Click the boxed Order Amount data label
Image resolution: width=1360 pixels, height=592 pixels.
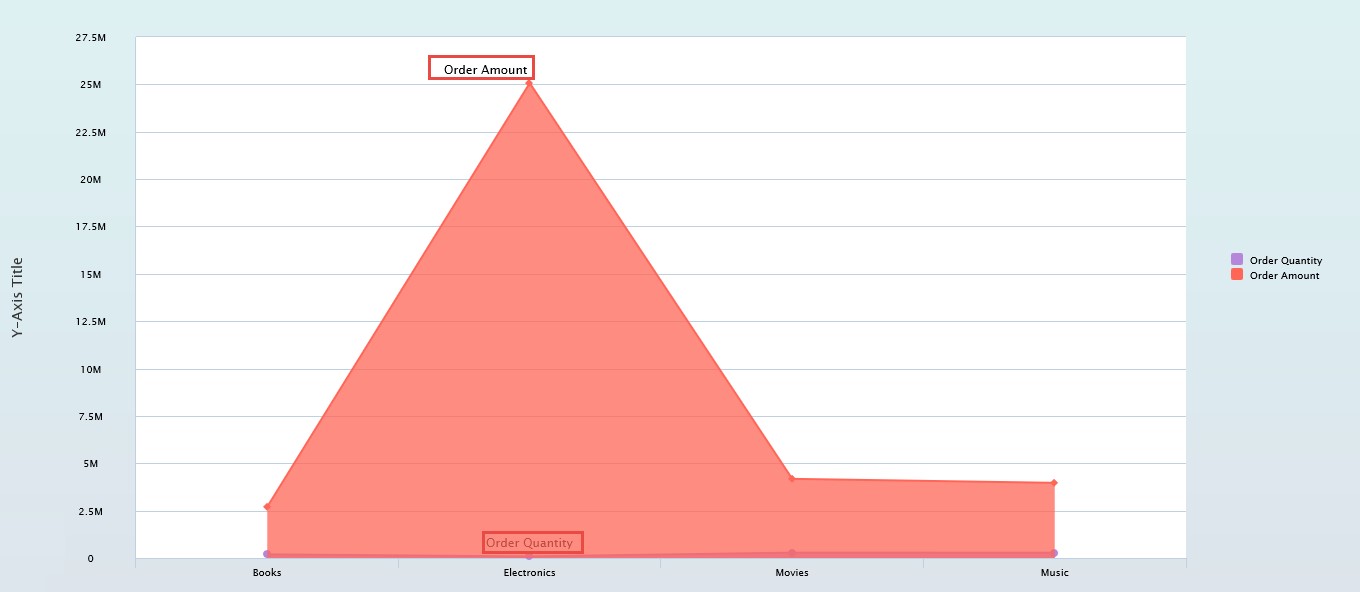click(482, 68)
